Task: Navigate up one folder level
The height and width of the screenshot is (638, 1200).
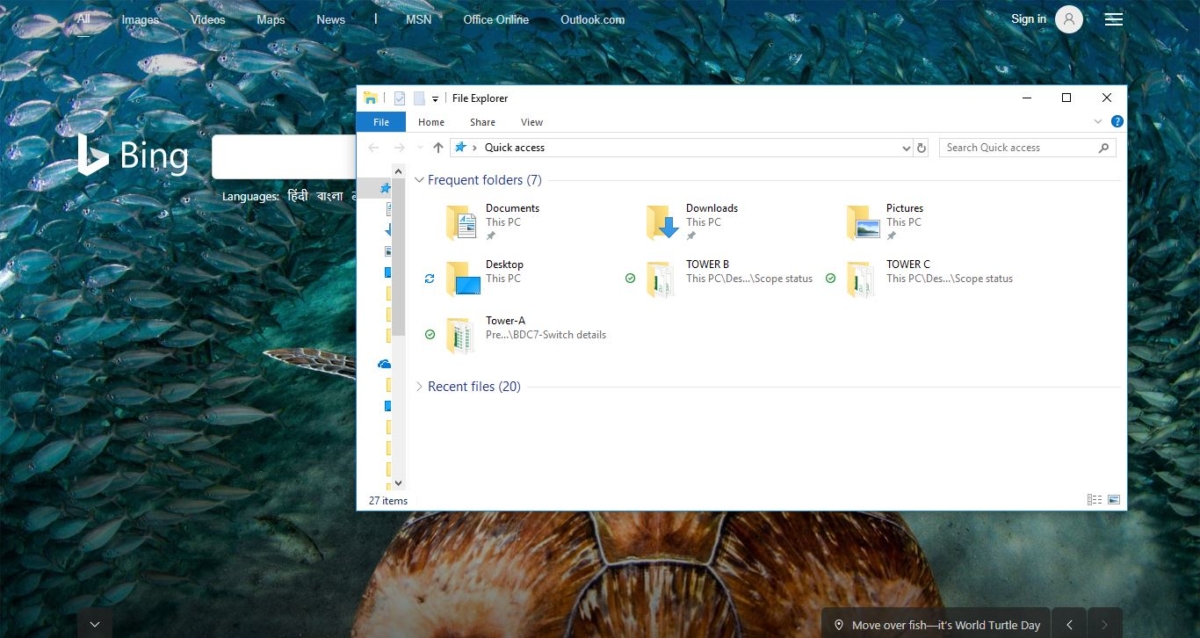Action: tap(438, 147)
